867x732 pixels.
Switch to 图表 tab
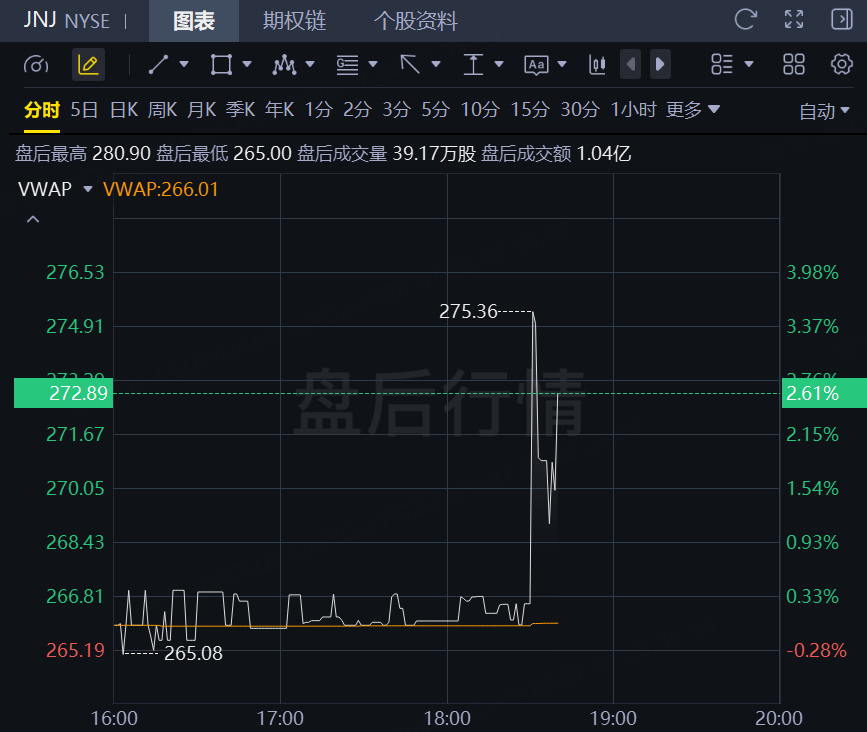194,21
